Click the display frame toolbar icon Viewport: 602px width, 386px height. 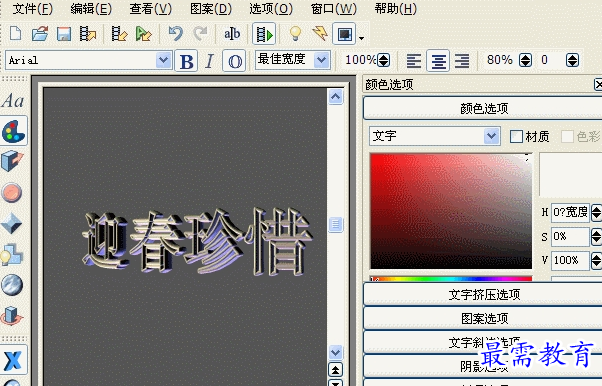click(x=344, y=34)
